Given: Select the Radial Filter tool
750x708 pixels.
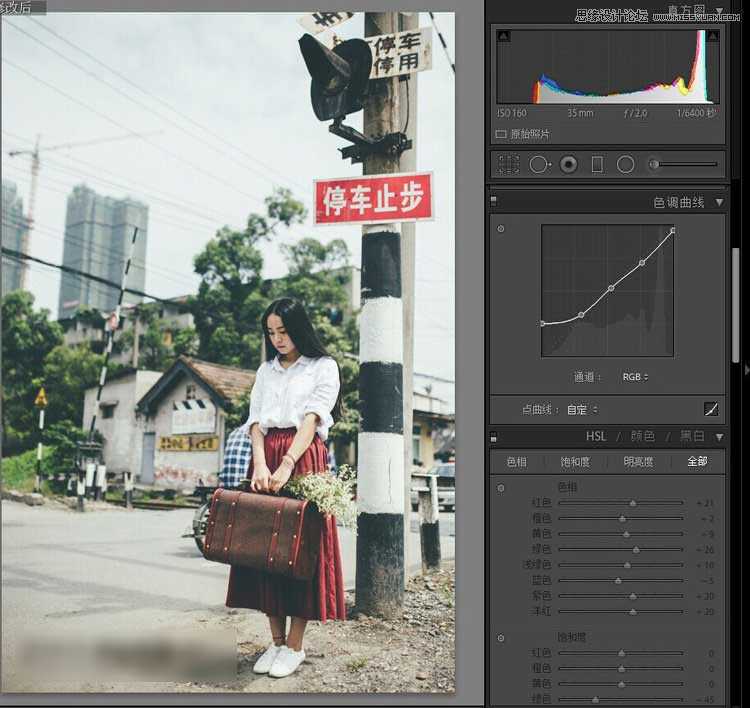Looking at the screenshot, I should pos(625,165).
